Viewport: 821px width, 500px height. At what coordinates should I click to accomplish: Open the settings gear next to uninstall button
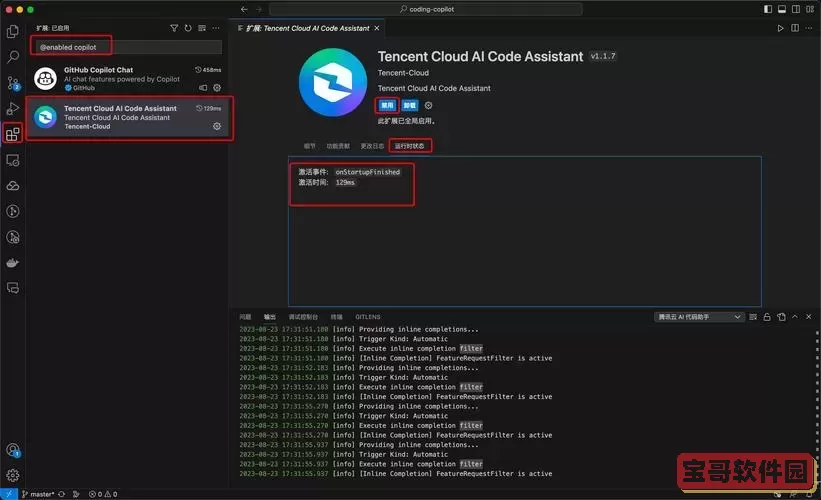428,105
